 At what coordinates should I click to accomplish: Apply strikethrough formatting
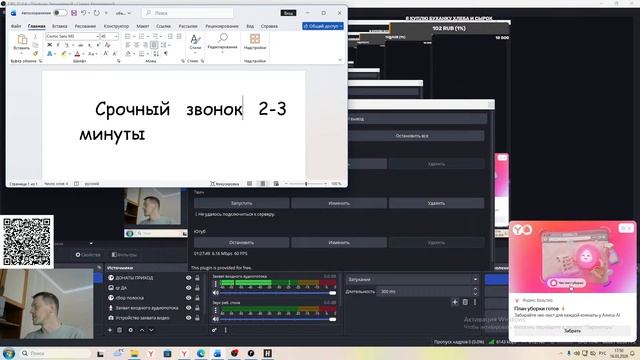click(x=80, y=45)
